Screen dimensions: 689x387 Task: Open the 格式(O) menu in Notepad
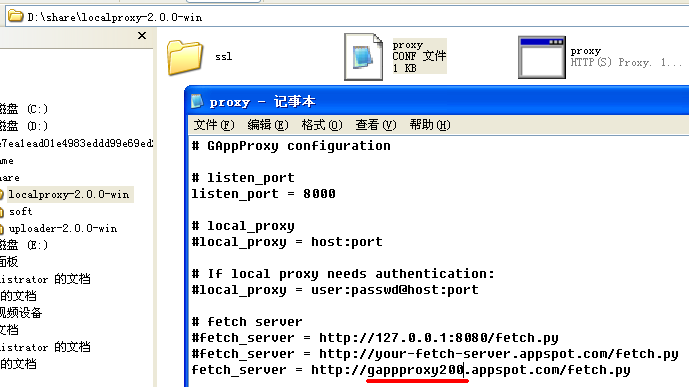[x=322, y=125]
